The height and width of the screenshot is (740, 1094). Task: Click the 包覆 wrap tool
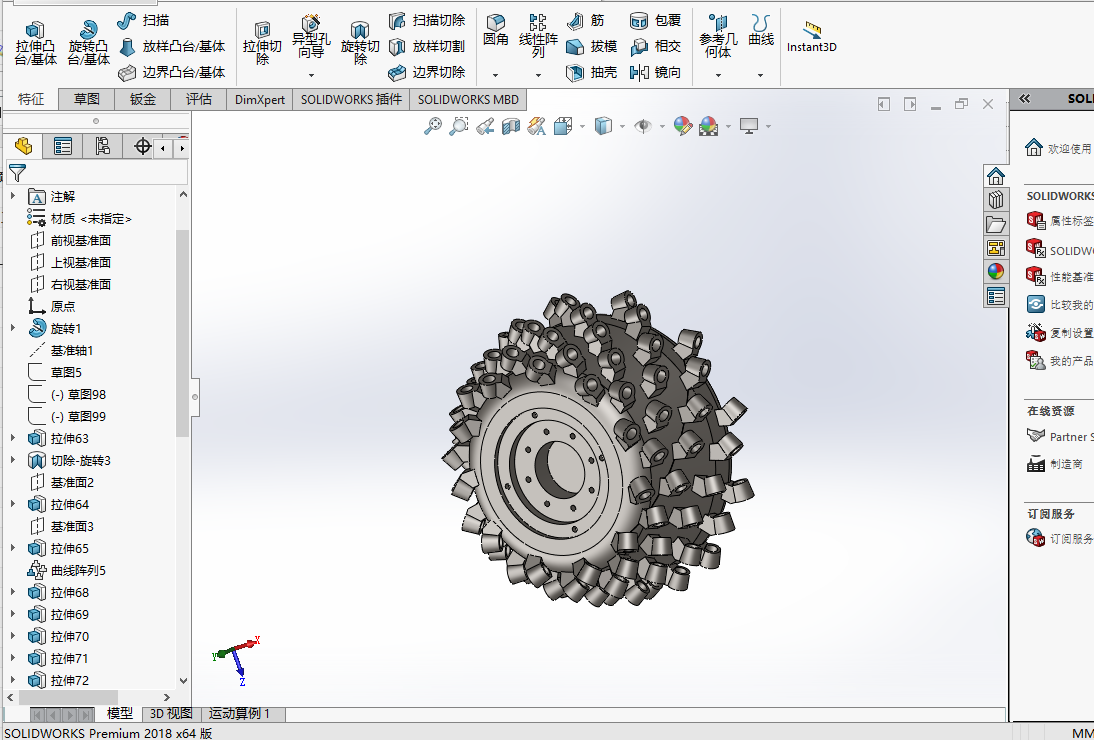coord(655,20)
